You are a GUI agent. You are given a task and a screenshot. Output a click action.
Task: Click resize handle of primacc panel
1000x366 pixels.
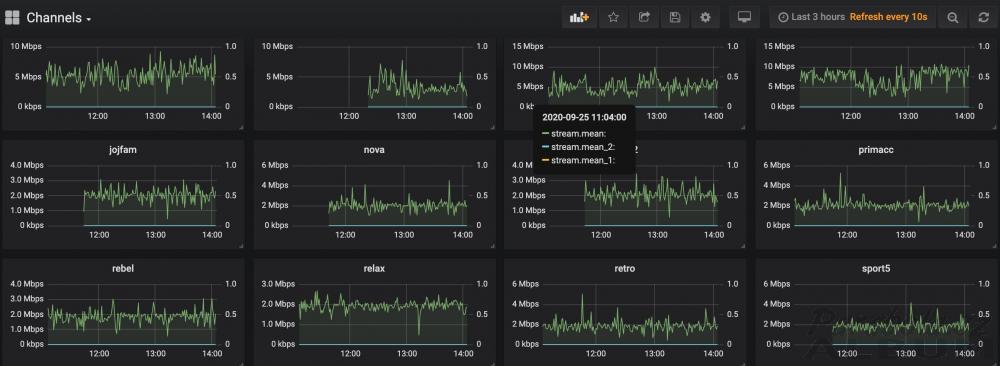[x=993, y=245]
